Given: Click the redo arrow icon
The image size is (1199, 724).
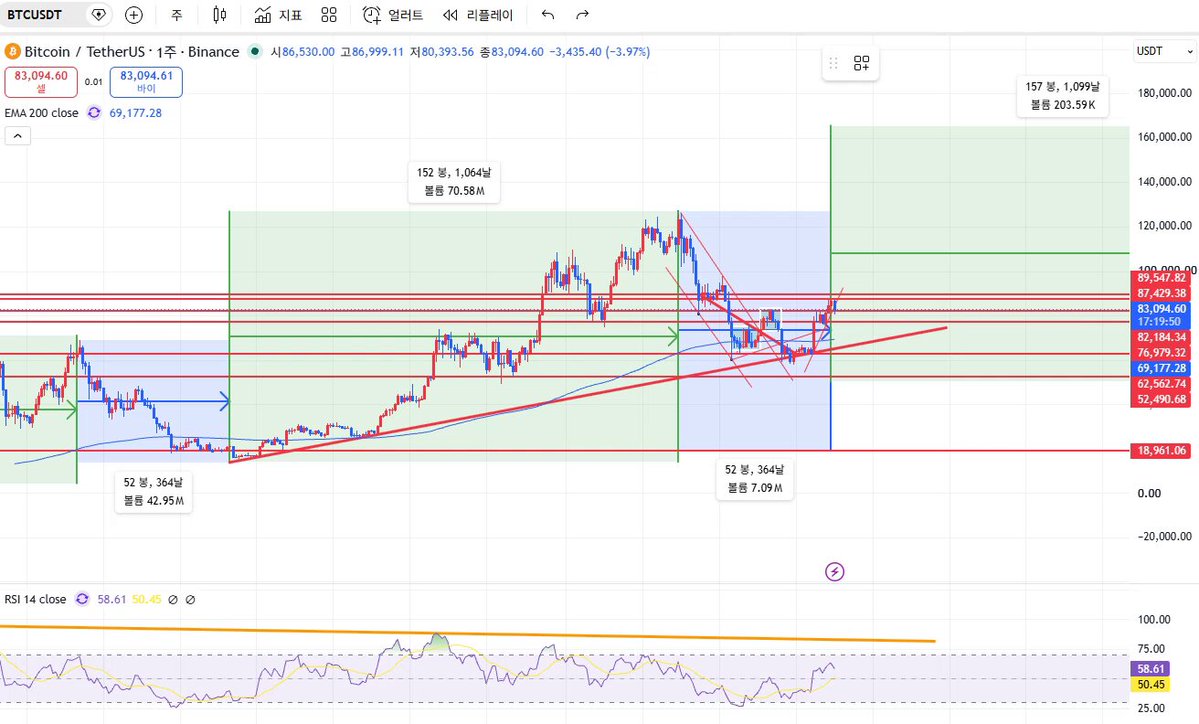Looking at the screenshot, I should click(582, 15).
